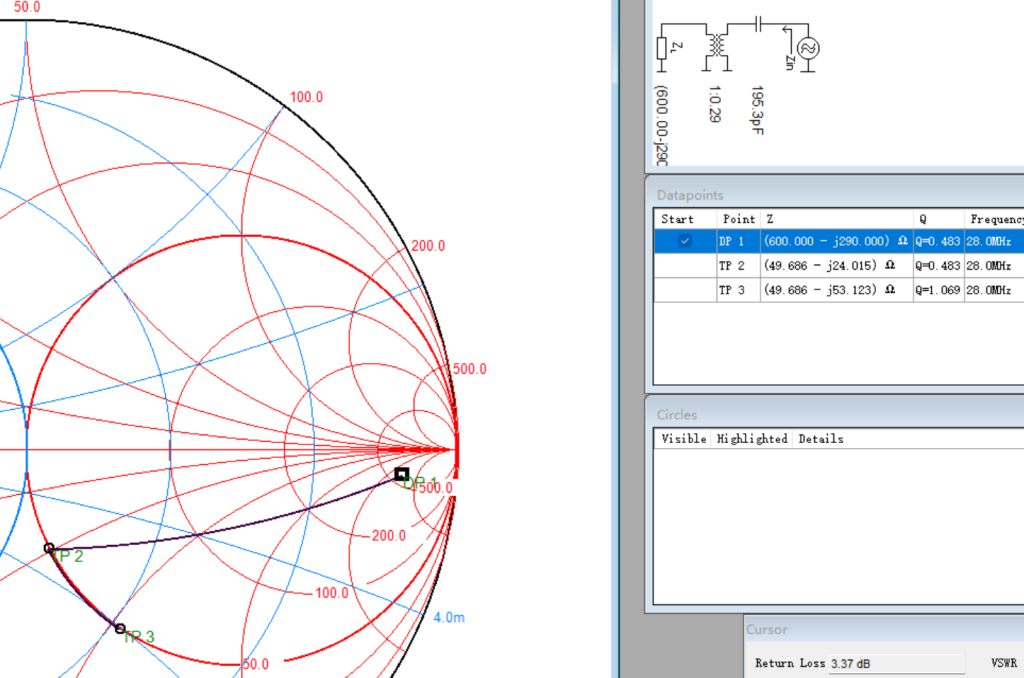This screenshot has width=1024, height=678.
Task: Click the Zin label in the schematic
Action: pyautogui.click(x=790, y=62)
